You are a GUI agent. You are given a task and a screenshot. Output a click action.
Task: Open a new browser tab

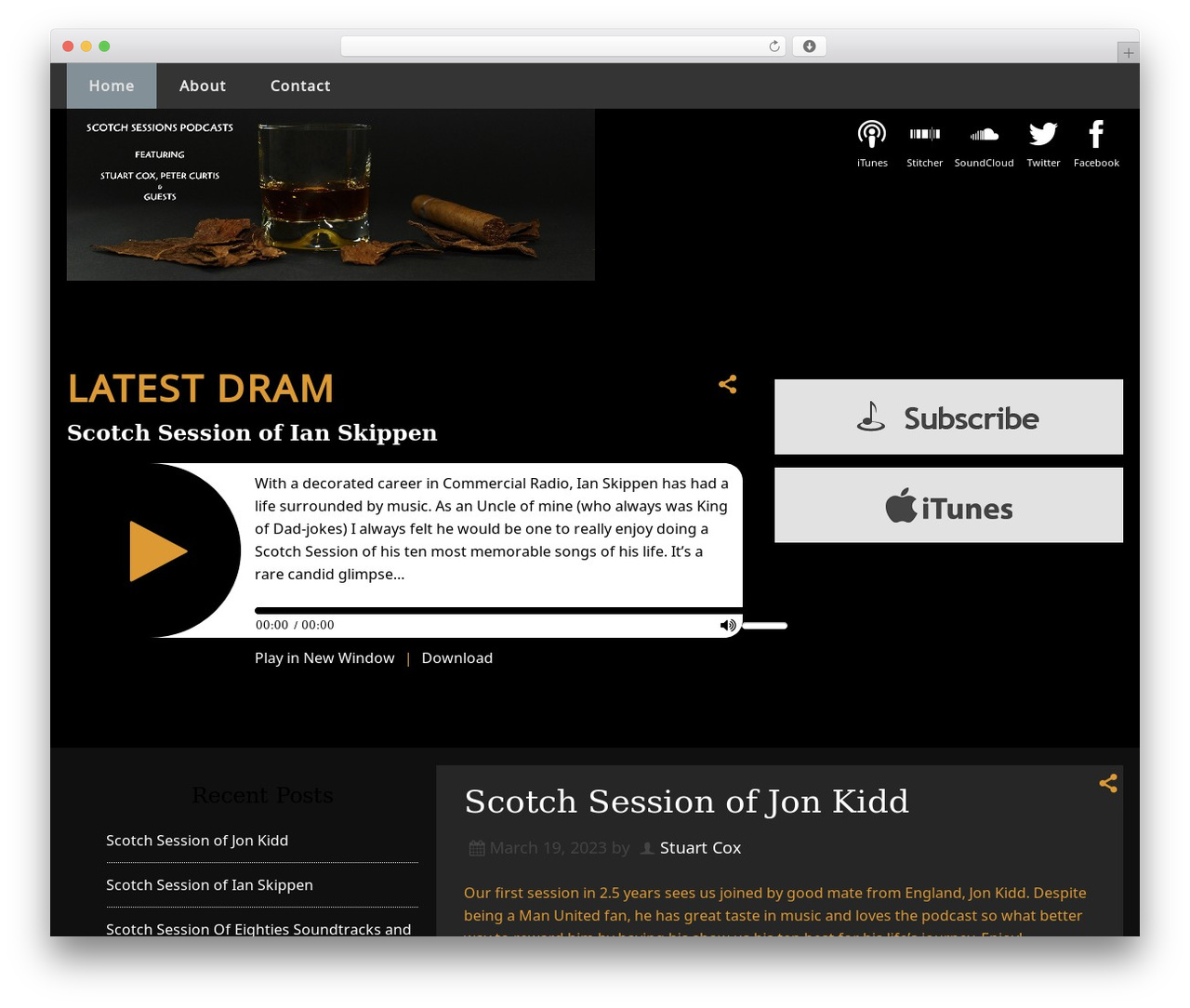coord(1128,53)
